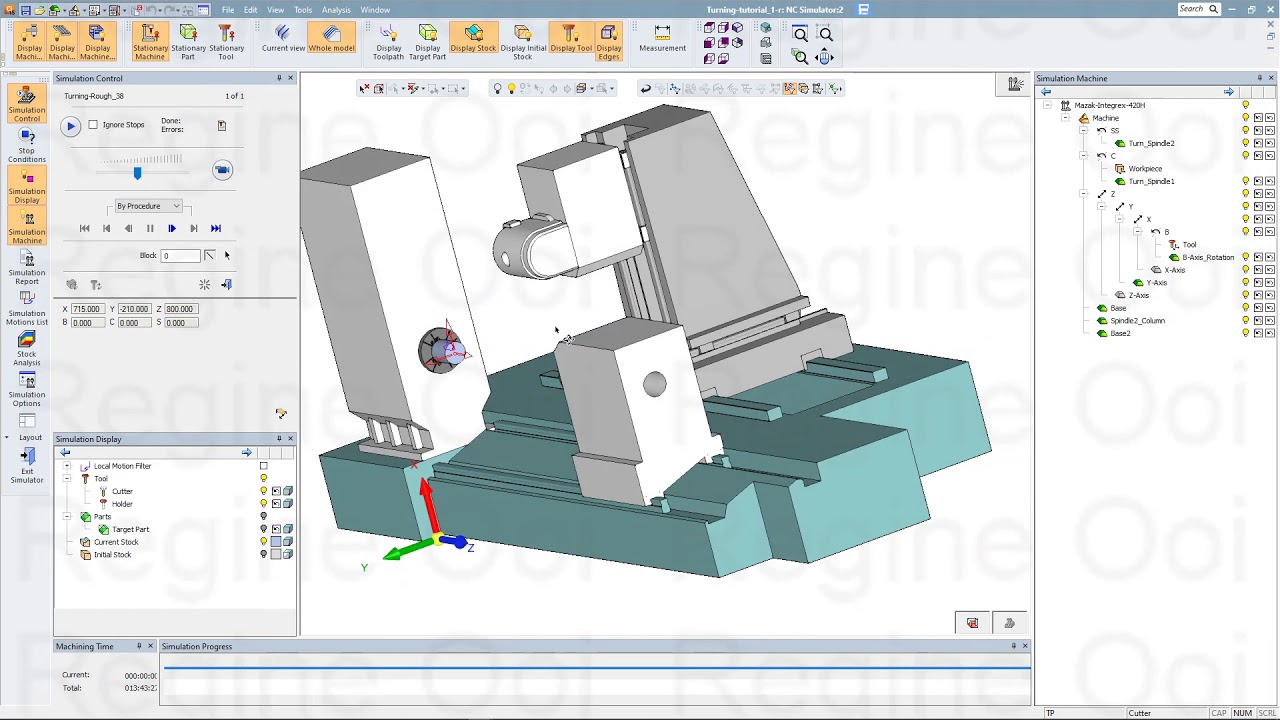This screenshot has height=720, width=1280.
Task: Open Simulation Options in the sidebar
Action: click(x=27, y=390)
